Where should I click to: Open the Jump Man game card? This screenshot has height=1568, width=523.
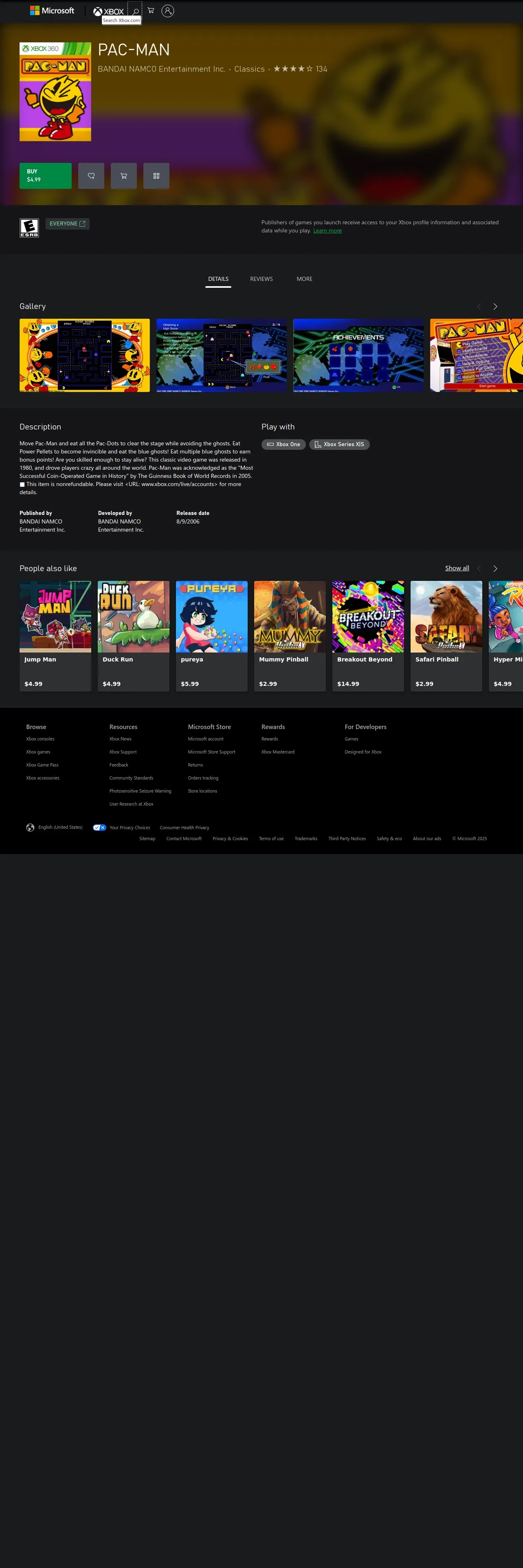pyautogui.click(x=55, y=636)
